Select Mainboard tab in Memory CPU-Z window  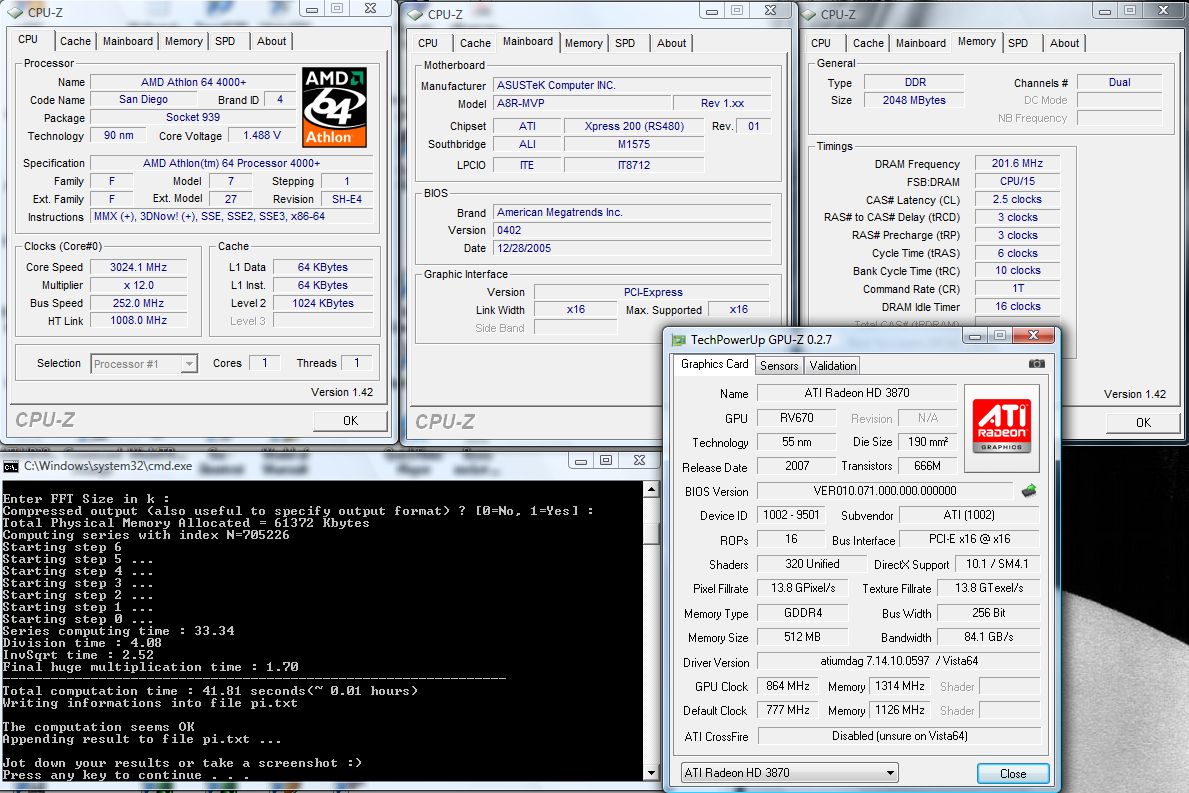[x=921, y=43]
